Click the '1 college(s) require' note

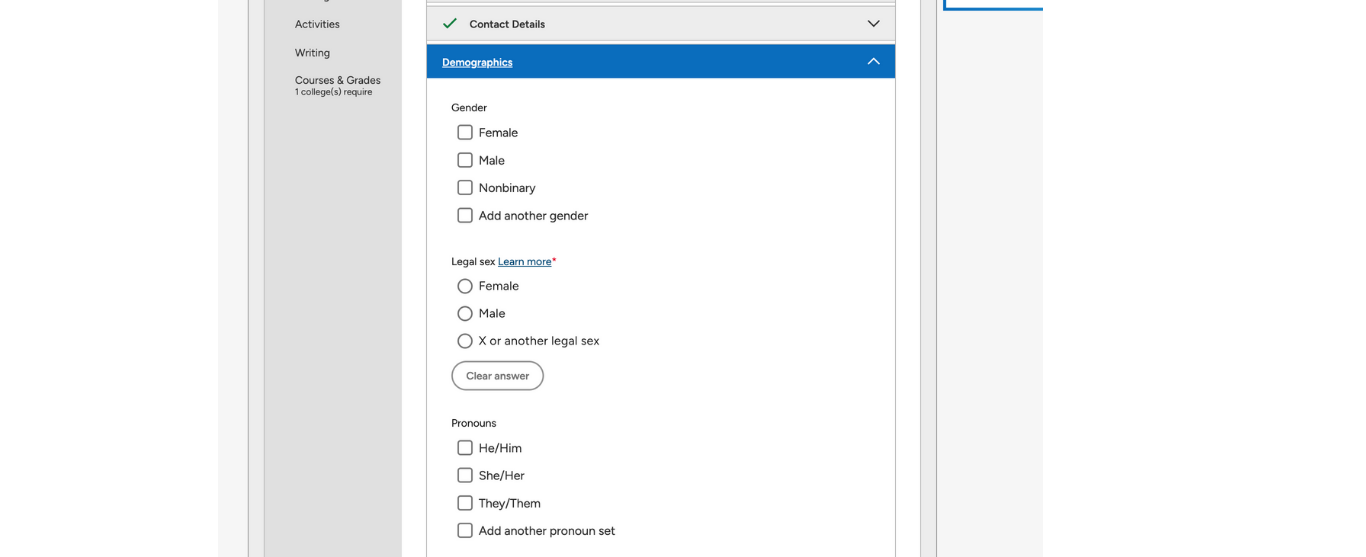[x=333, y=92]
